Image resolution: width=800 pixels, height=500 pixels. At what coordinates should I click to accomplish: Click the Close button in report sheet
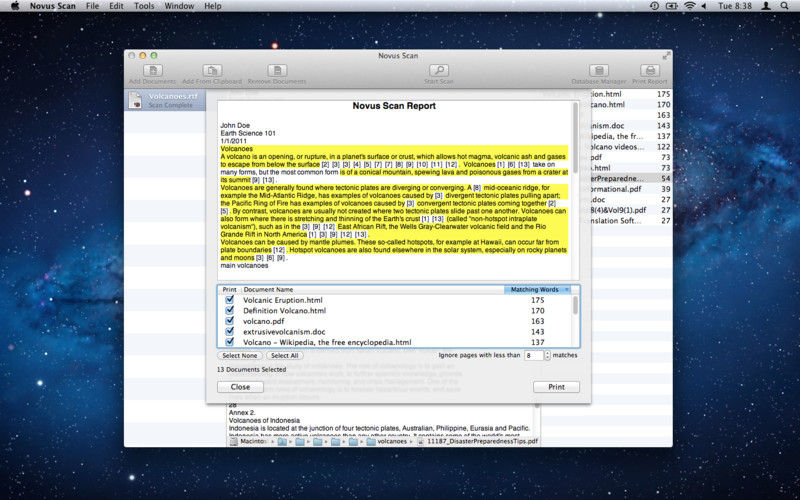pos(240,387)
